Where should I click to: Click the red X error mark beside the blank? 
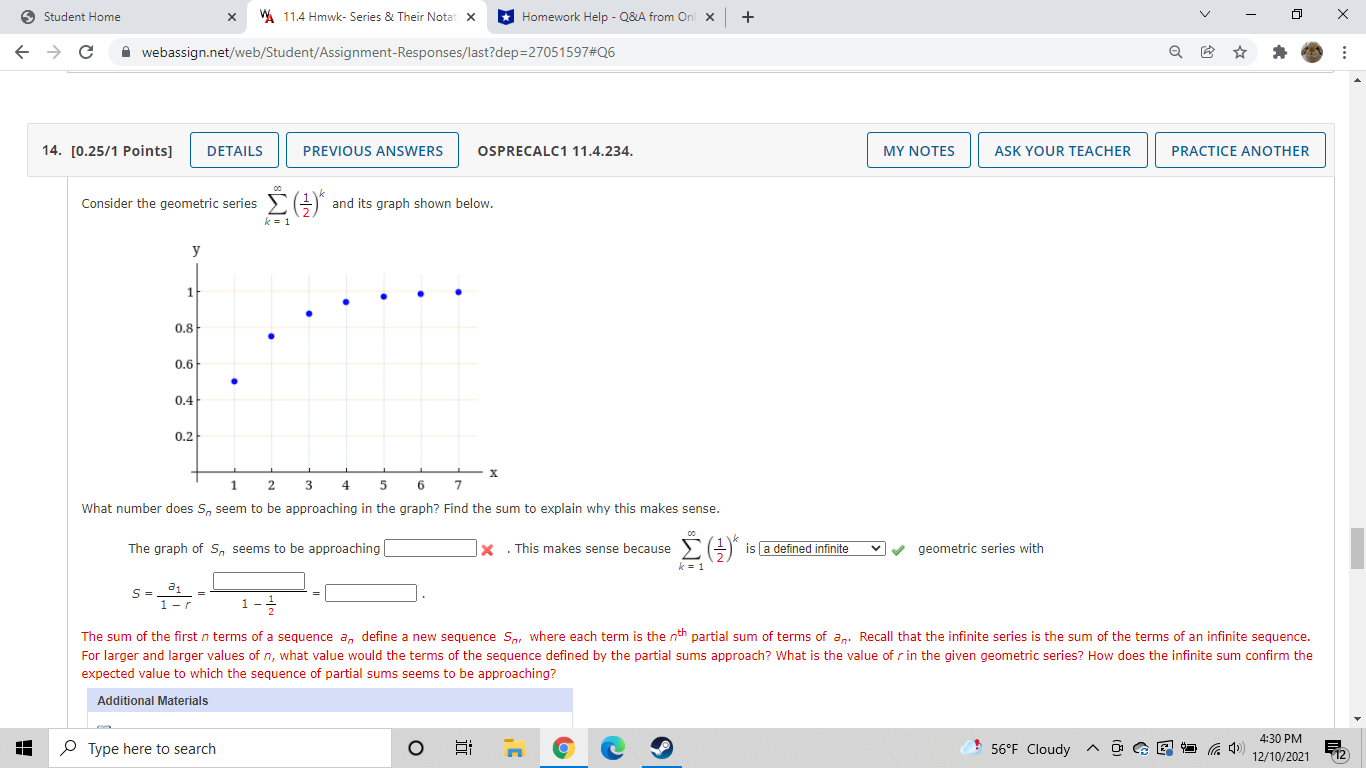pyautogui.click(x=487, y=548)
